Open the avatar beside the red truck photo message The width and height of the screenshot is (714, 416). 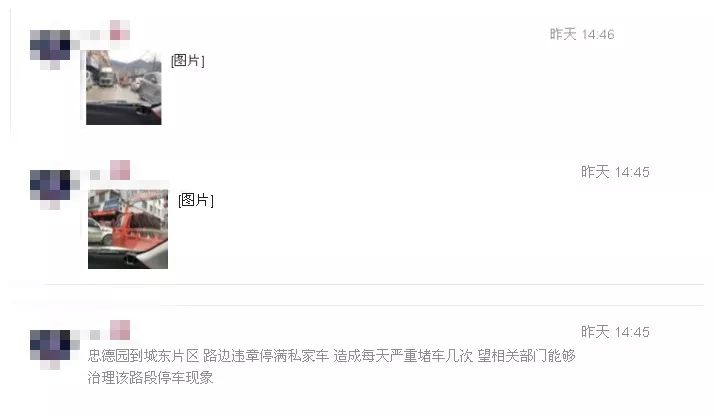pyautogui.click(x=50, y=188)
